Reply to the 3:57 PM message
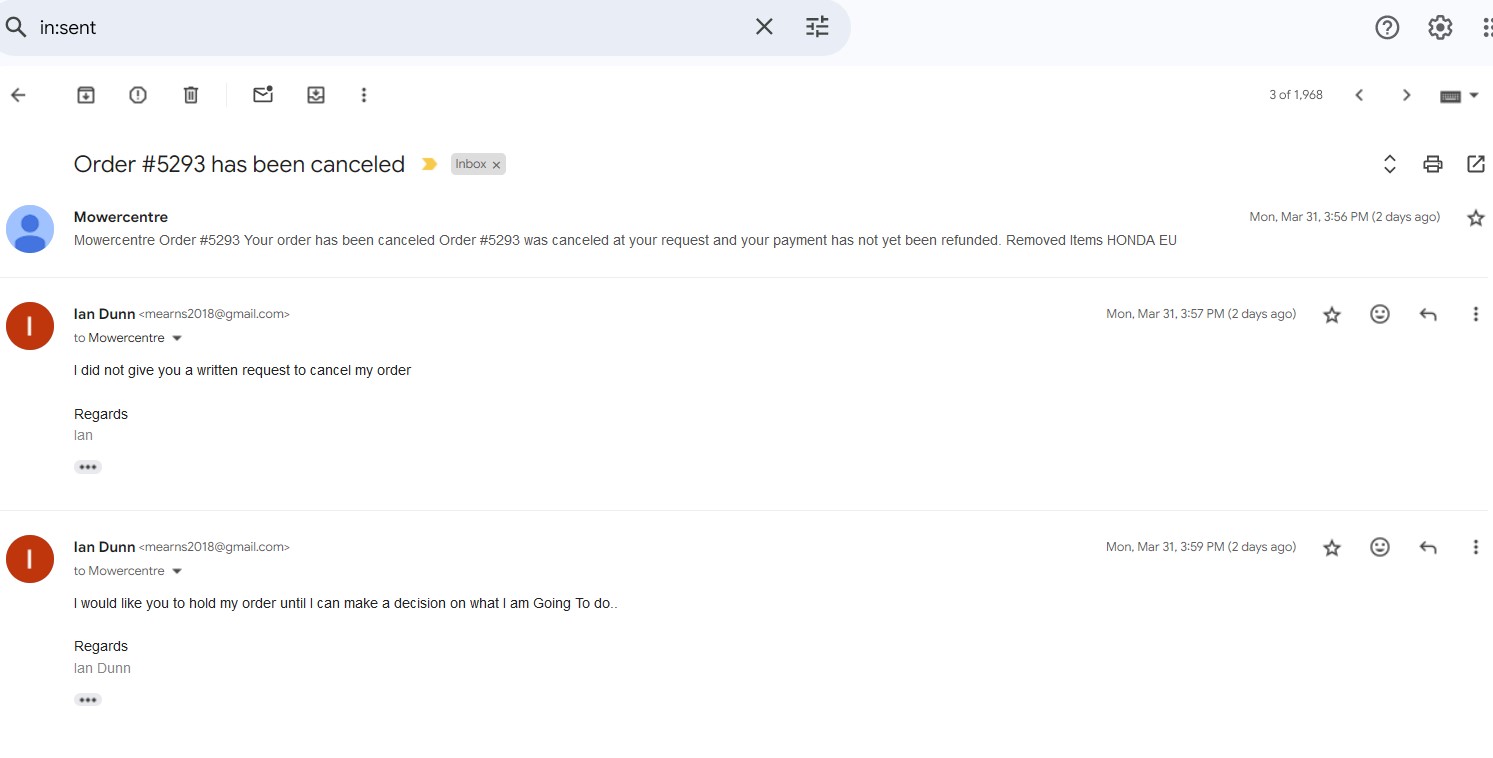The height and width of the screenshot is (758, 1493). coord(1428,315)
